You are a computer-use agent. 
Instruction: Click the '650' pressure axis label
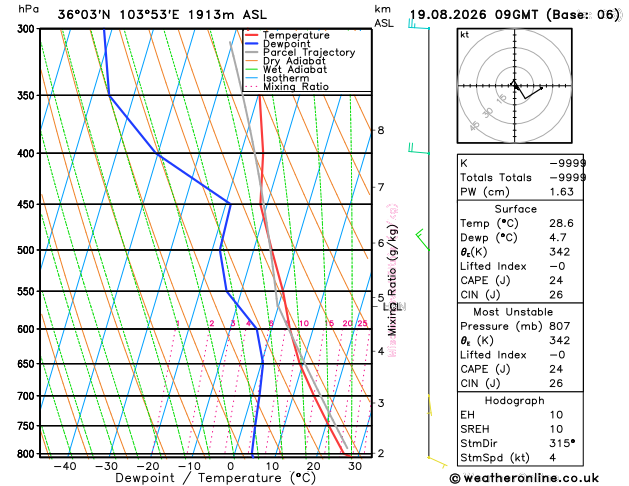click(x=28, y=364)
